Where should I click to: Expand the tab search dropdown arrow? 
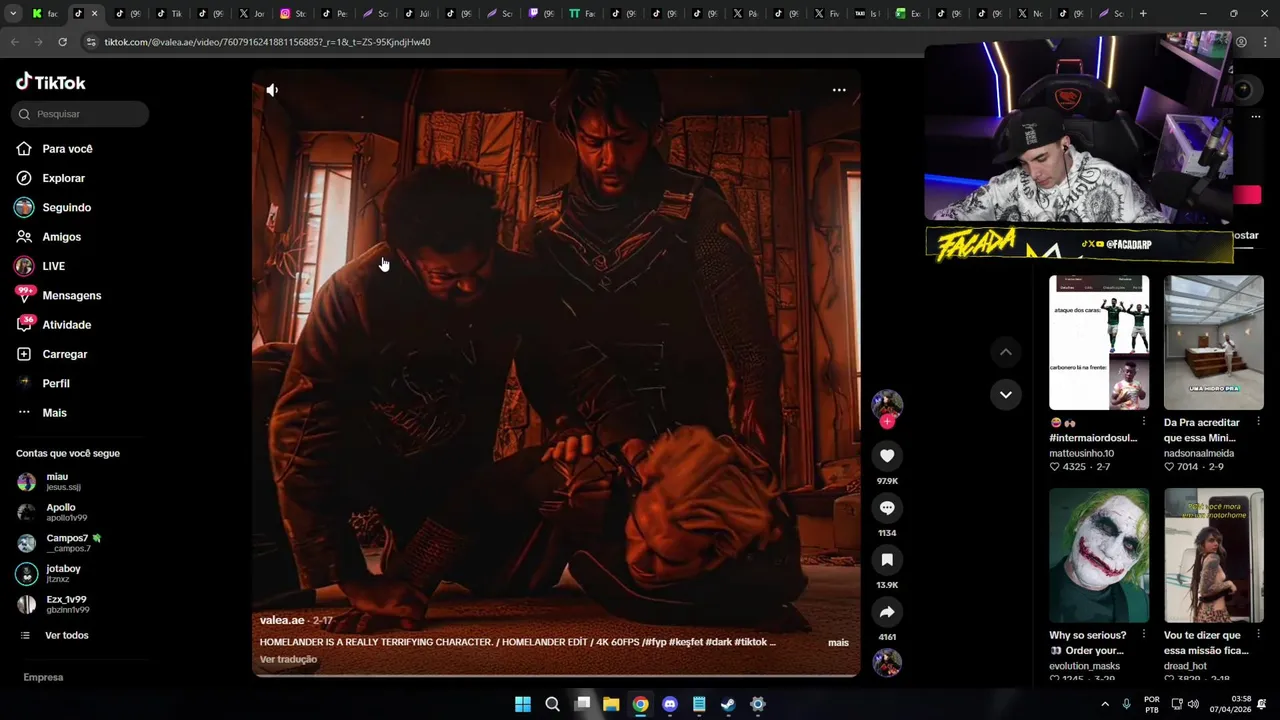[x=13, y=14]
